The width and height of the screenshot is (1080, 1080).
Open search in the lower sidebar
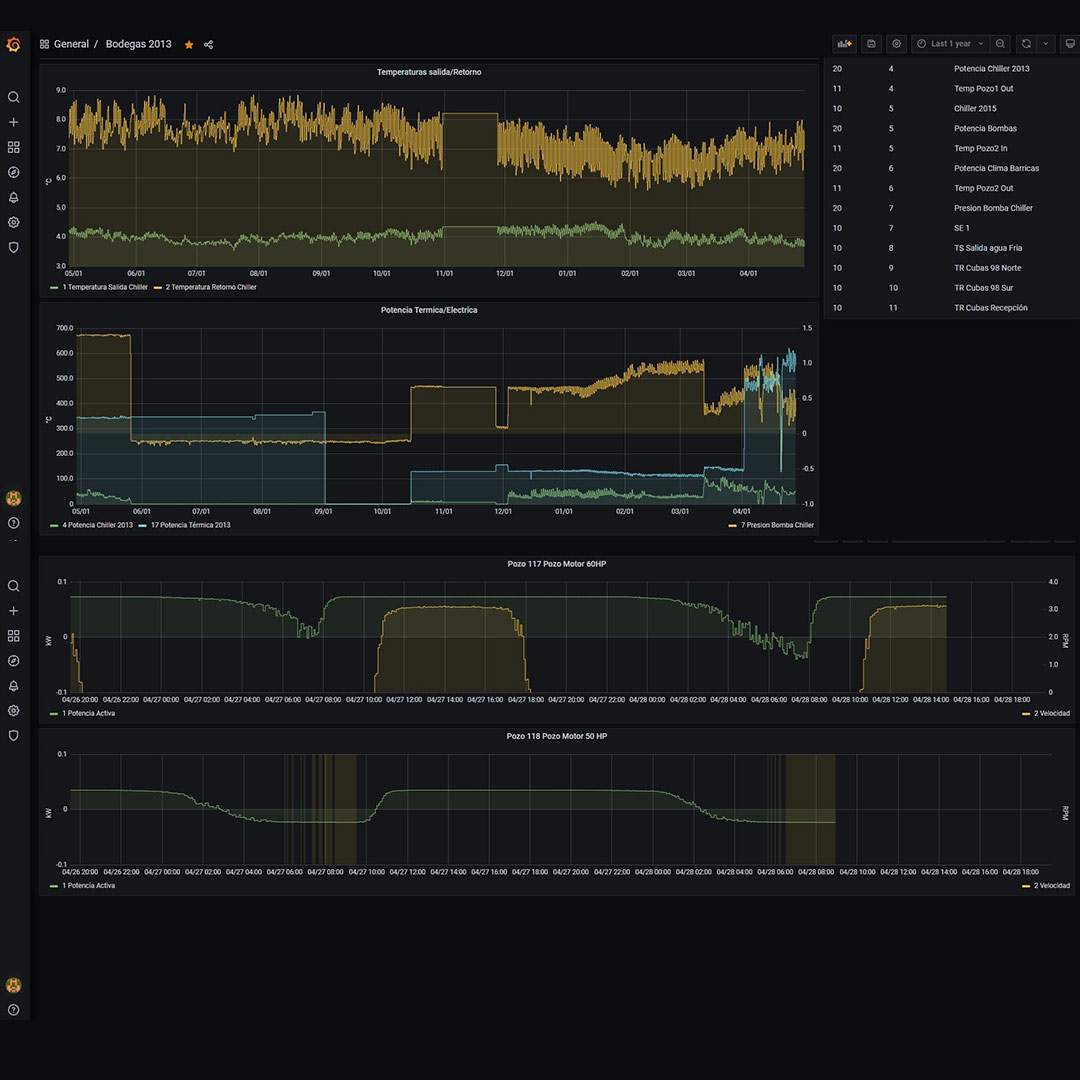[x=13, y=586]
